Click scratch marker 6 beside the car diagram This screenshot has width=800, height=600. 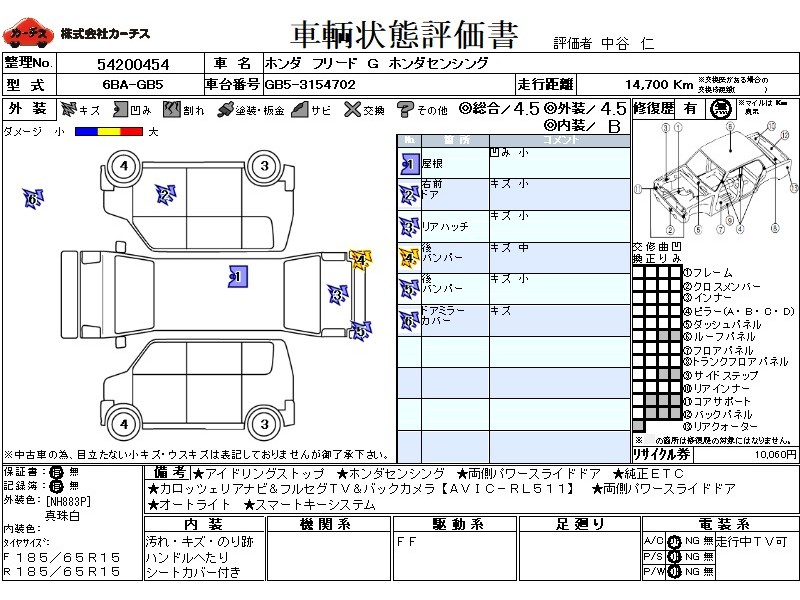point(33,198)
